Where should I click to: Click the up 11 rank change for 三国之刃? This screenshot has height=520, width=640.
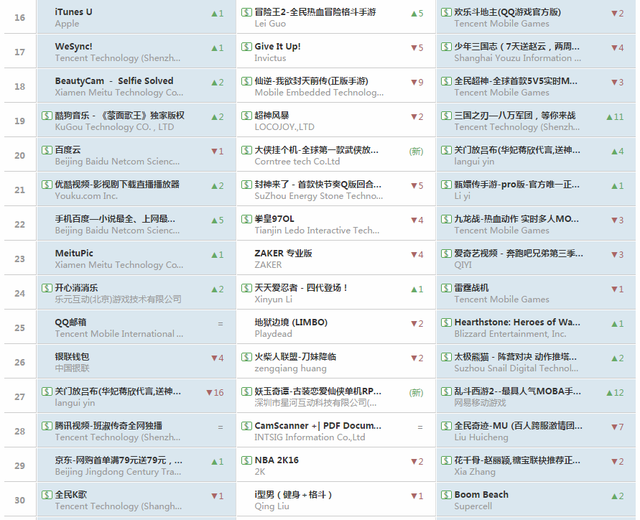615,117
